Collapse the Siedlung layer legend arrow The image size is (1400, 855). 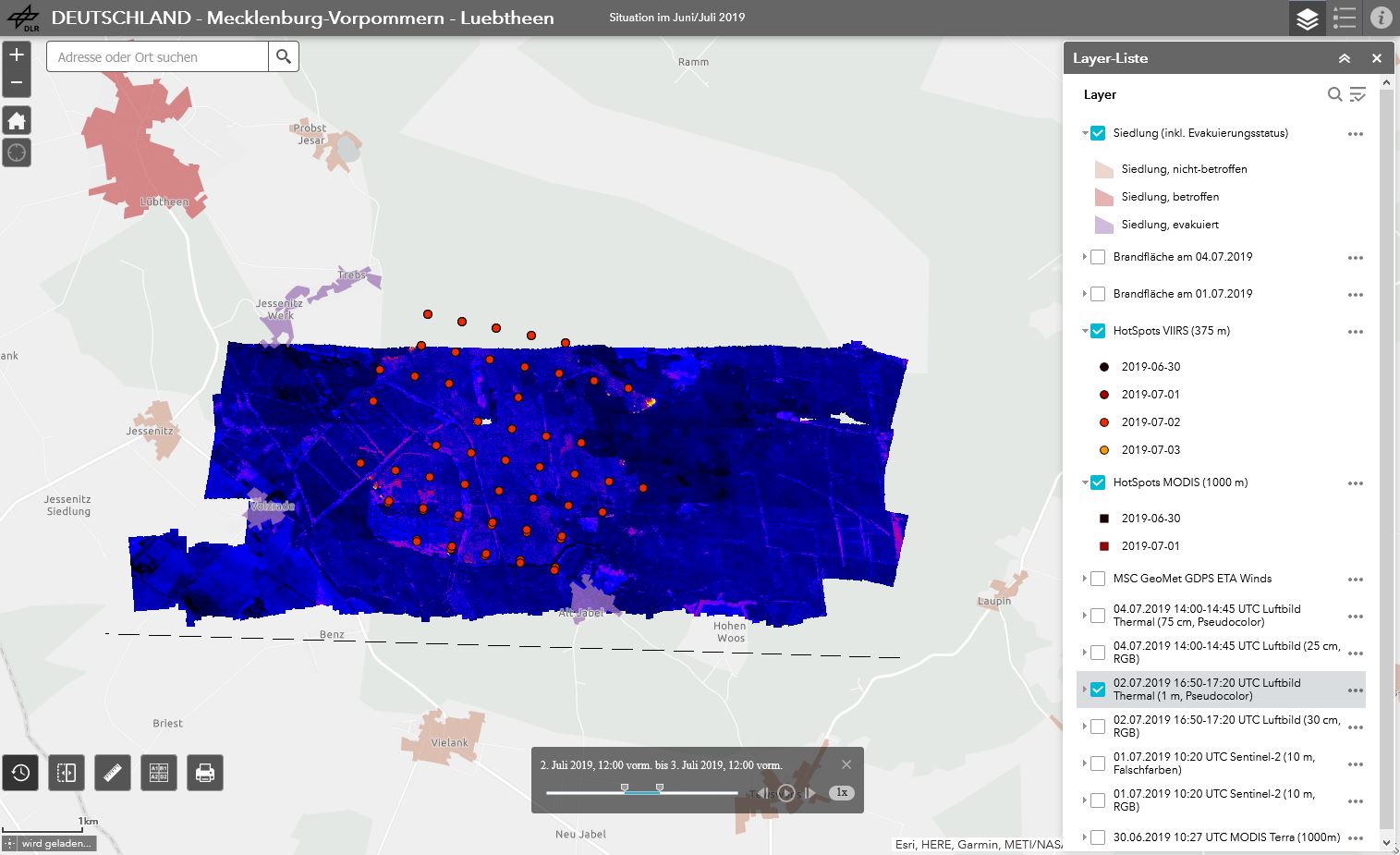[x=1085, y=133]
